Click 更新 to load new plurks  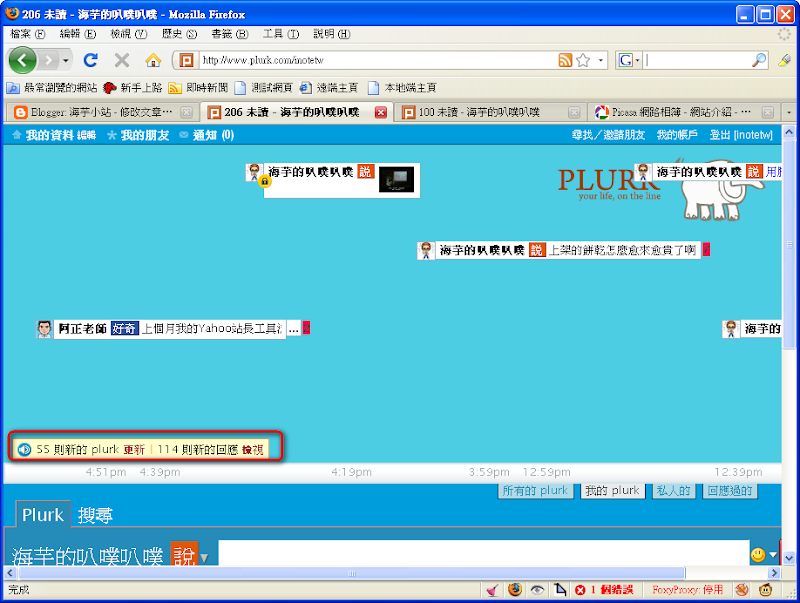[x=134, y=449]
